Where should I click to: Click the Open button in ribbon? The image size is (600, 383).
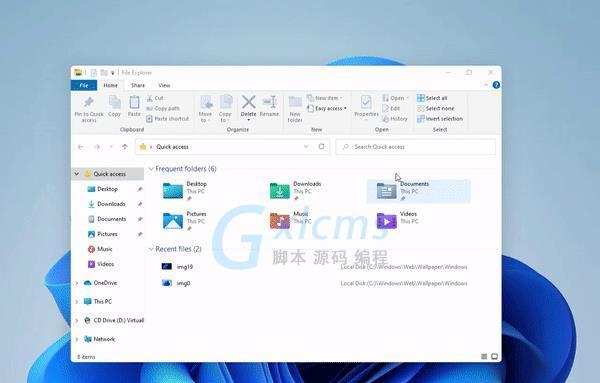(395, 98)
